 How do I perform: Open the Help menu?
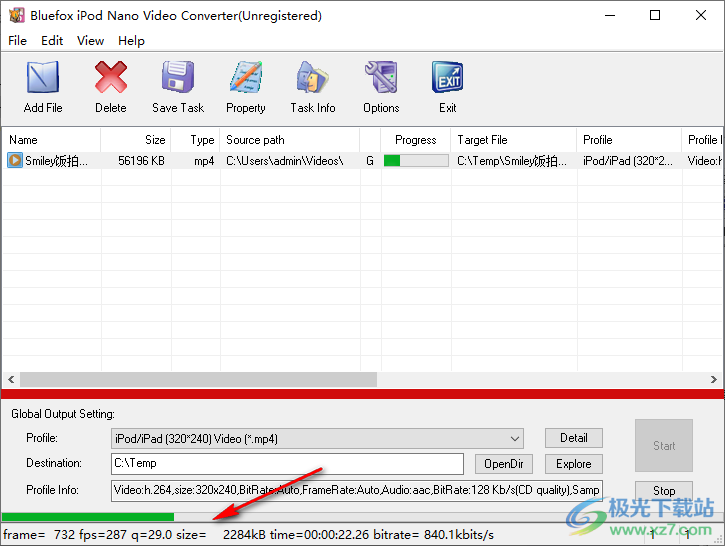[x=131, y=41]
